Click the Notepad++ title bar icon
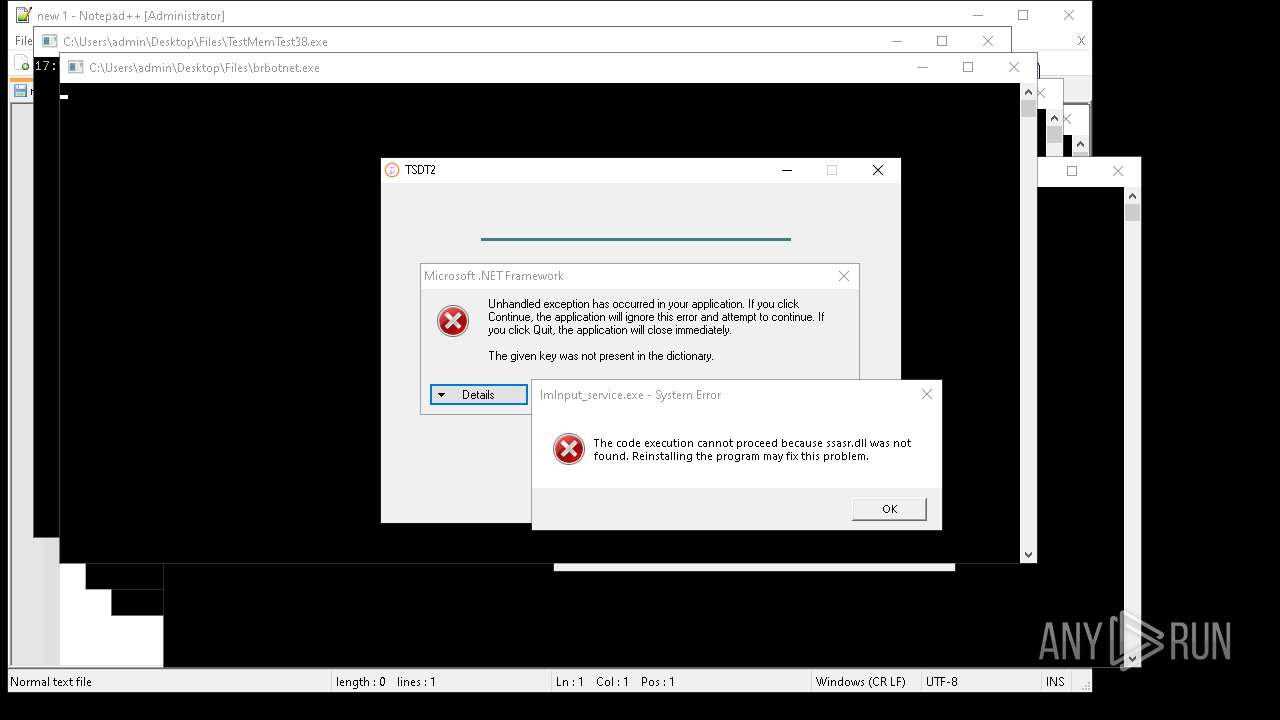This screenshot has width=1280, height=720. pyautogui.click(x=23, y=15)
